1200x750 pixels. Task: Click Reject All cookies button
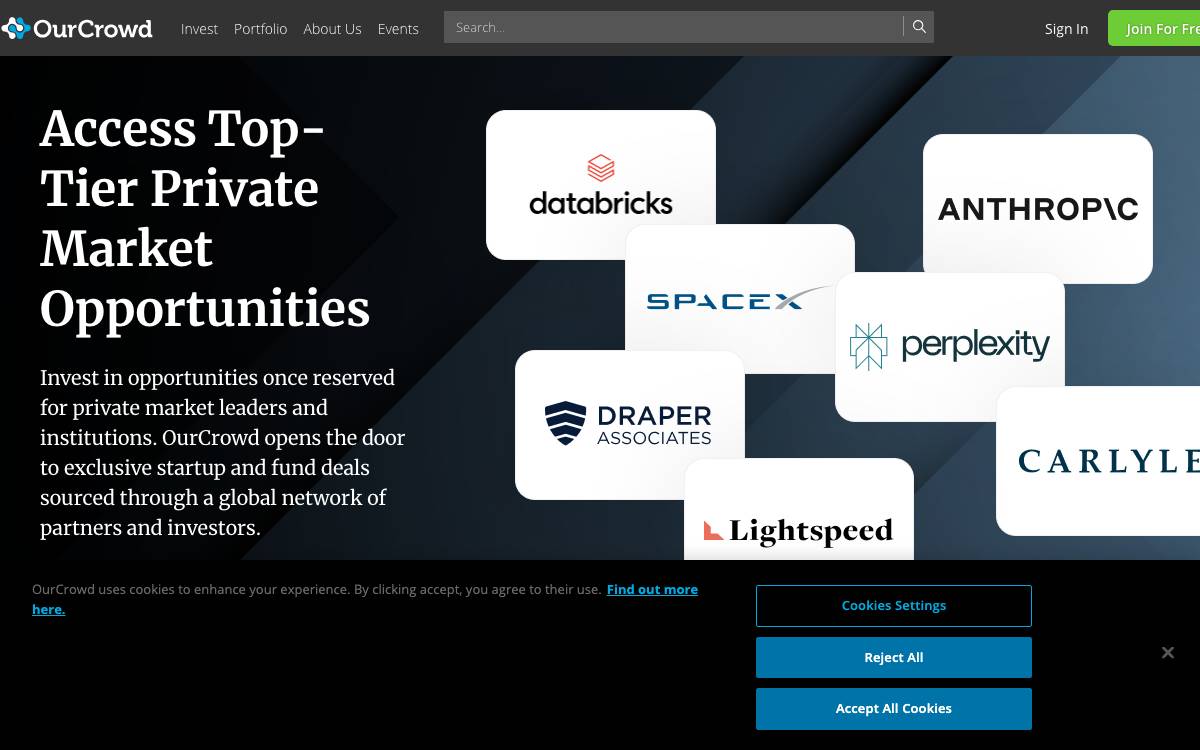[894, 658]
